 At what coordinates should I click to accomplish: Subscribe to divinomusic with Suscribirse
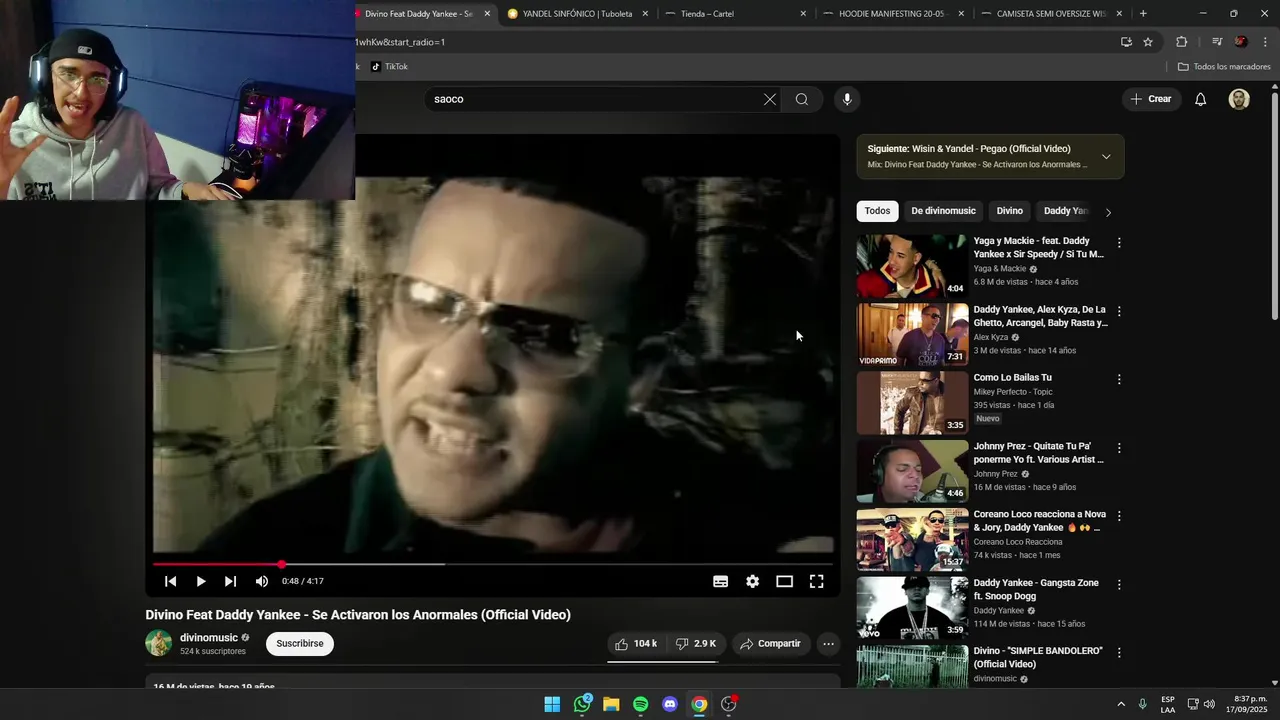[300, 644]
